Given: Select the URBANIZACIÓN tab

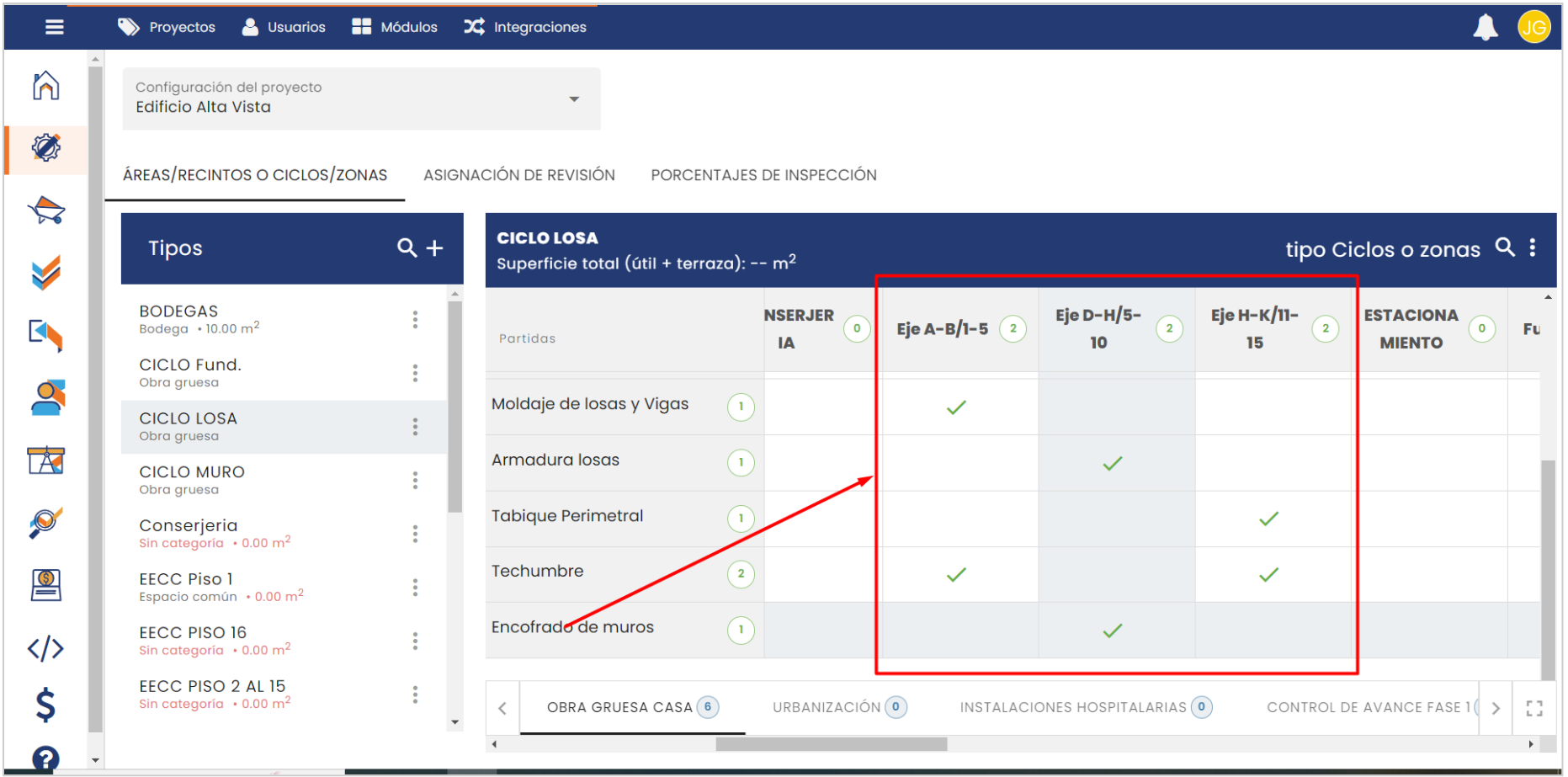Looking at the screenshot, I should click(x=827, y=707).
